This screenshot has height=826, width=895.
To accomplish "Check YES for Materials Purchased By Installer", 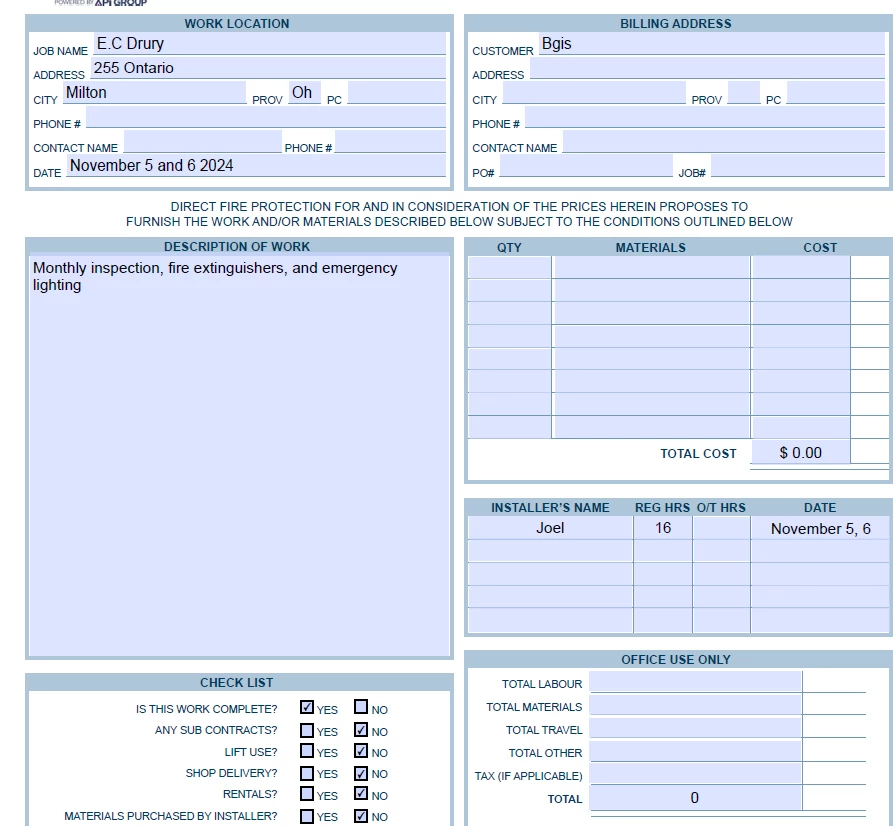I will click(x=307, y=816).
